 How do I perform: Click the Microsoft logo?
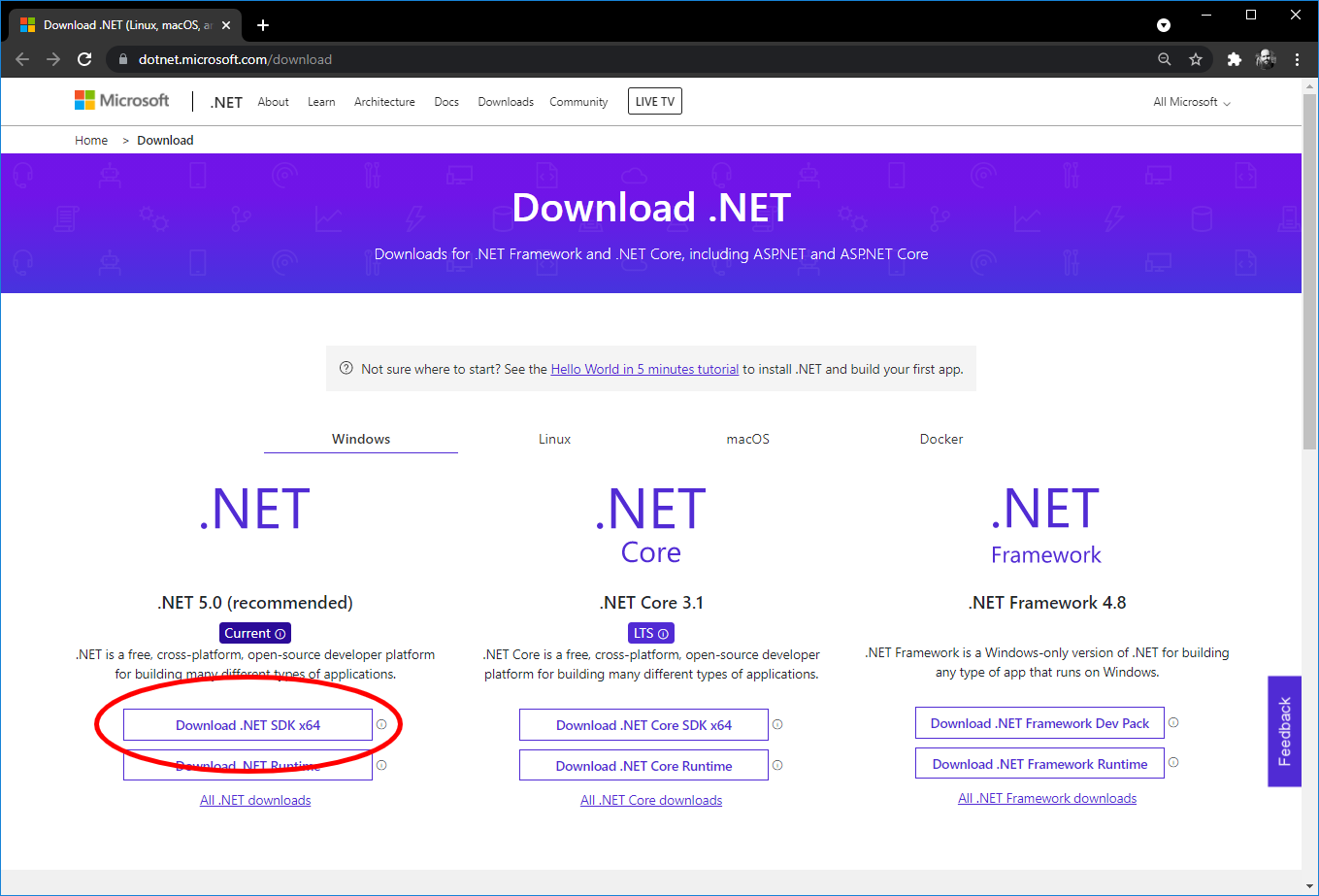(x=122, y=101)
